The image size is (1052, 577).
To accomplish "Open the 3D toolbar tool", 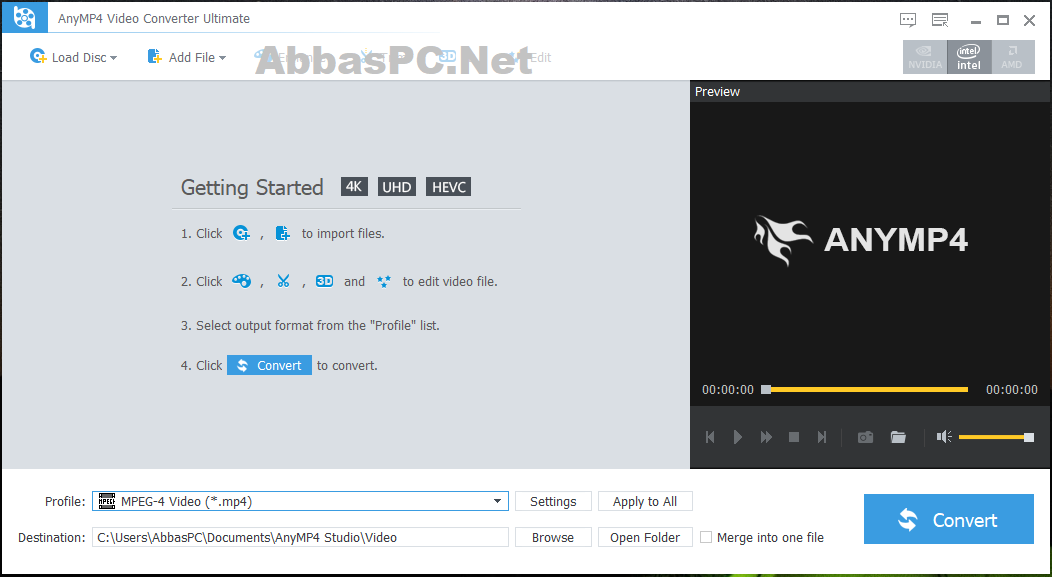I will point(447,57).
